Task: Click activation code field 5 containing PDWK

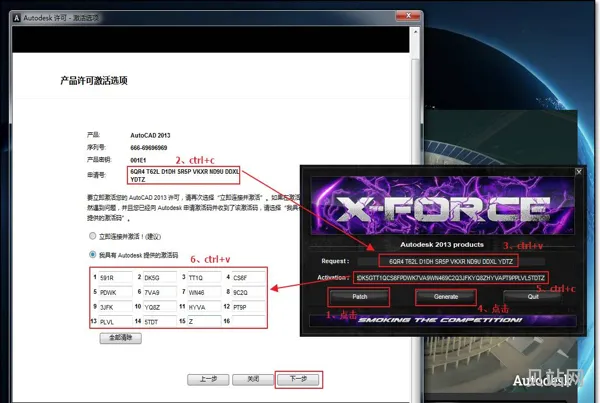Action: pyautogui.click(x=115, y=292)
